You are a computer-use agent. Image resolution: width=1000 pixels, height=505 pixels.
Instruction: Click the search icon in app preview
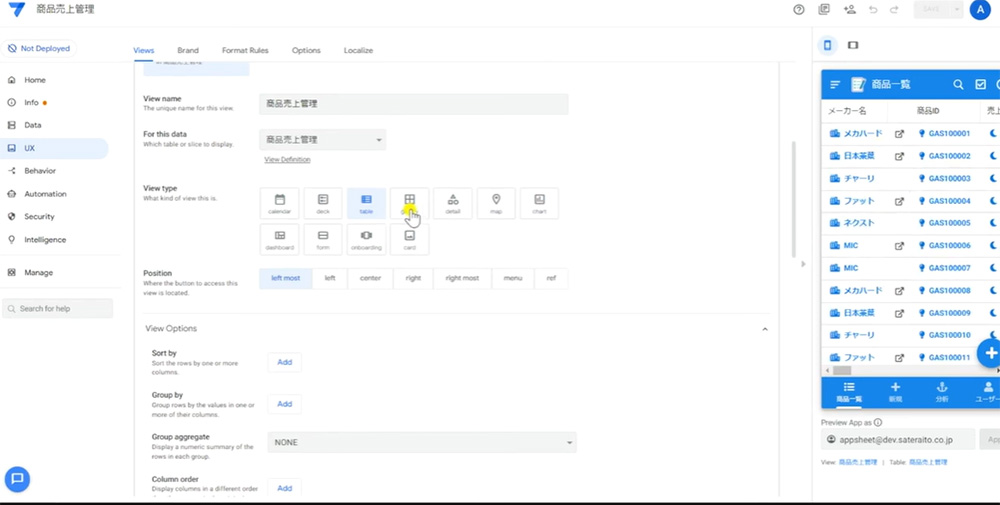click(958, 84)
